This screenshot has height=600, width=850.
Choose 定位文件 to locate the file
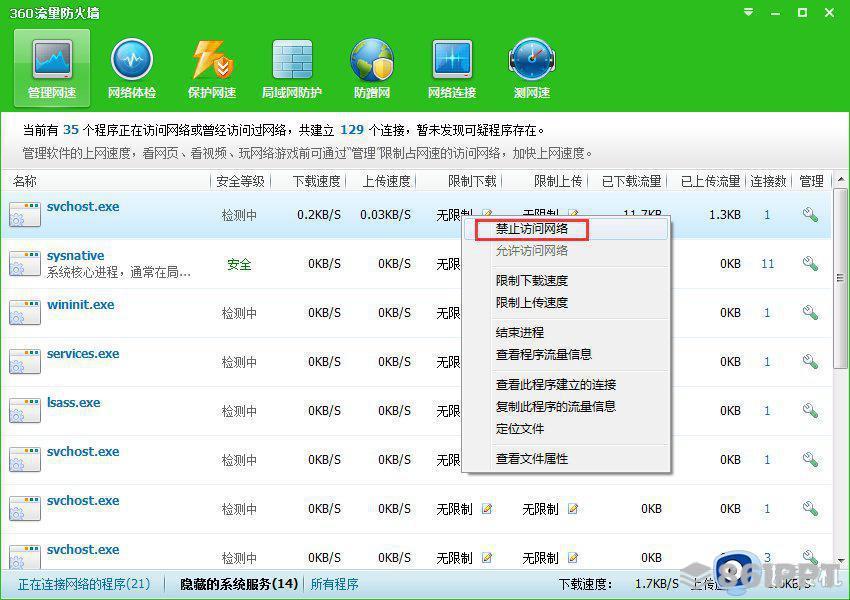pos(519,429)
